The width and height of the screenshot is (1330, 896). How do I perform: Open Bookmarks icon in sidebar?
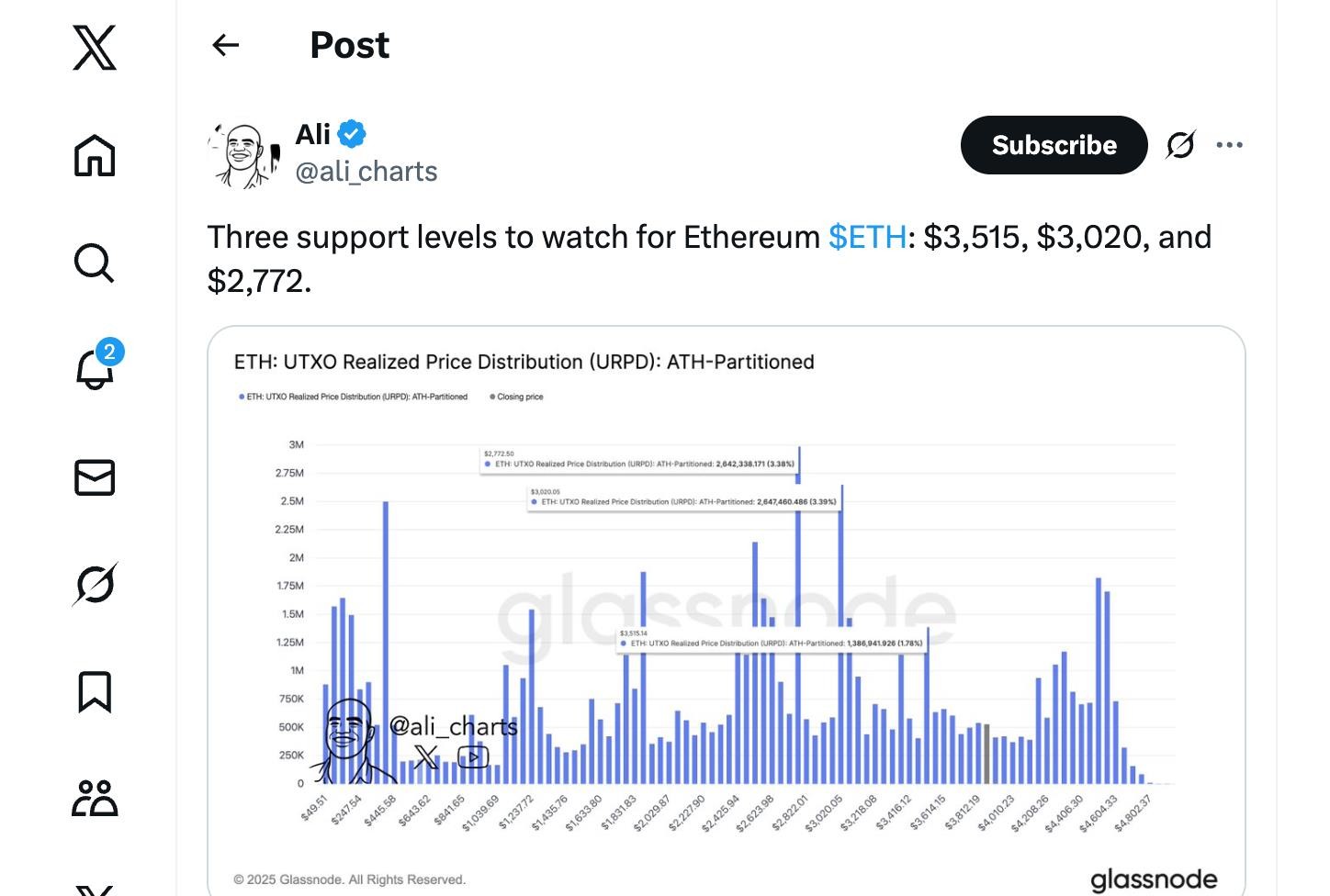[x=95, y=691]
